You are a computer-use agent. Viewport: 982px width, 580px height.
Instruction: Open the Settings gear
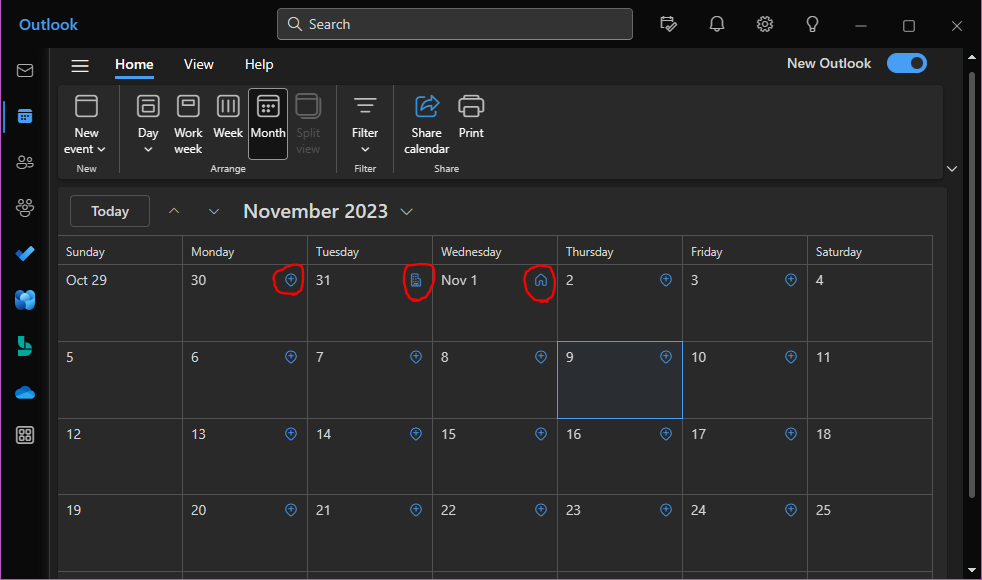point(765,24)
